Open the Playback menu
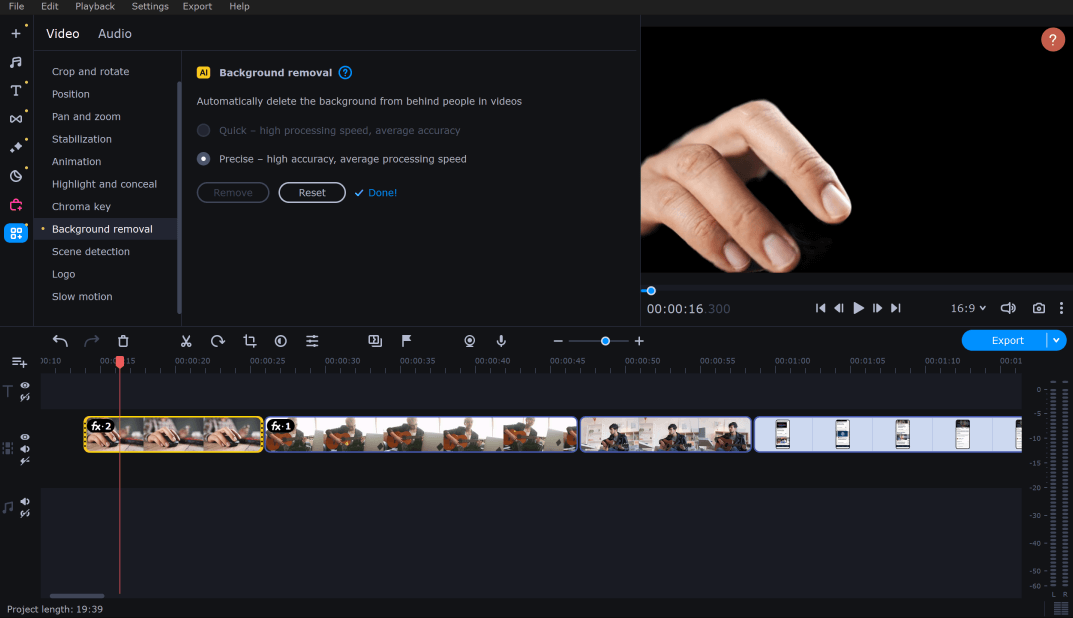This screenshot has width=1073, height=618. pos(94,7)
